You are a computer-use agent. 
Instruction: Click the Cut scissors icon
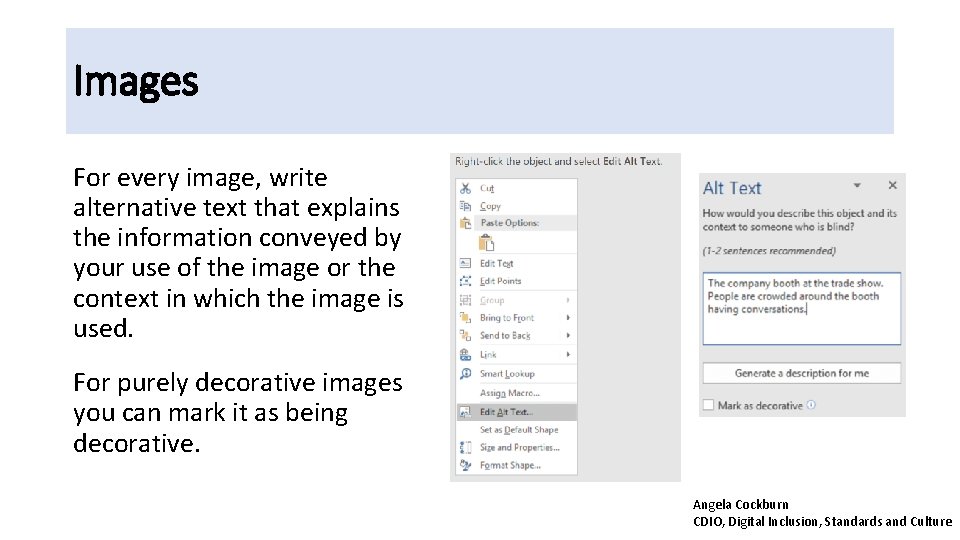pos(466,188)
